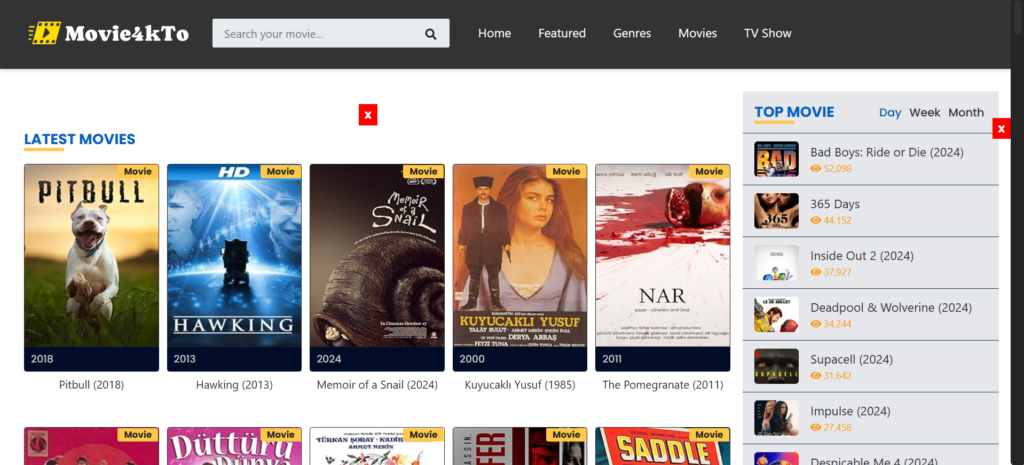Click the Movie4kTo logo
1024x465 pixels.
pos(108,33)
